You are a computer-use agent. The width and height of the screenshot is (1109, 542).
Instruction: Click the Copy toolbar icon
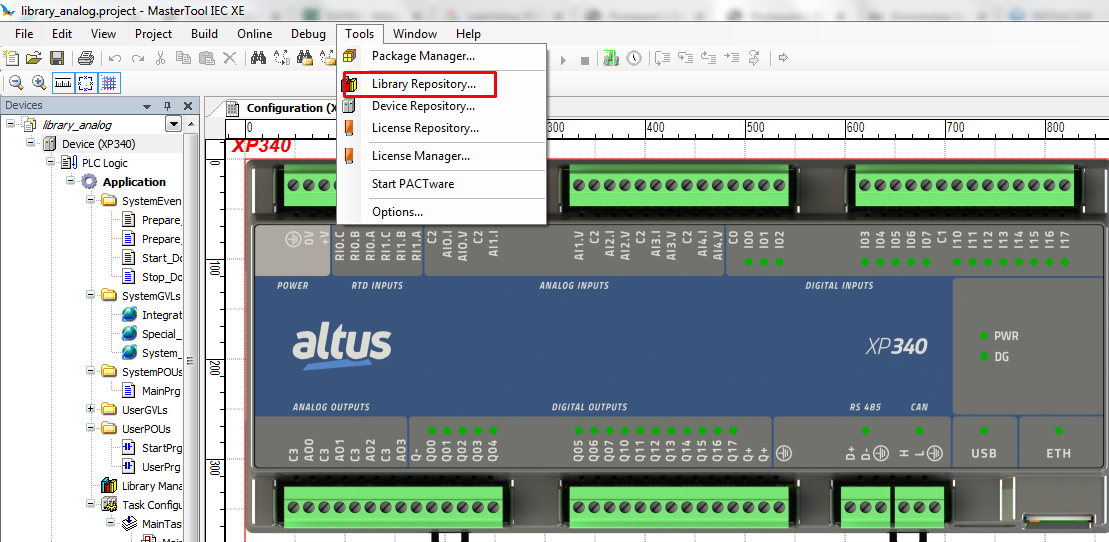[183, 58]
